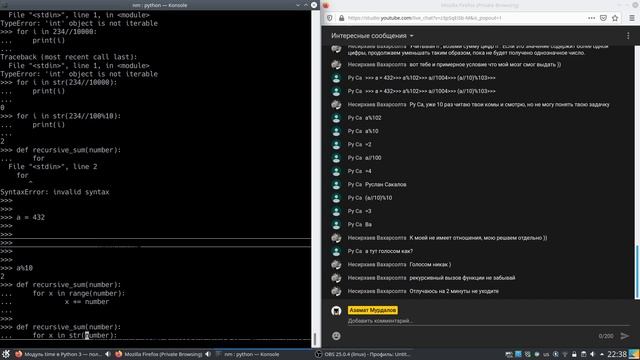
Task: Click chat message 'a//100'
Action: pyautogui.click(x=373, y=158)
